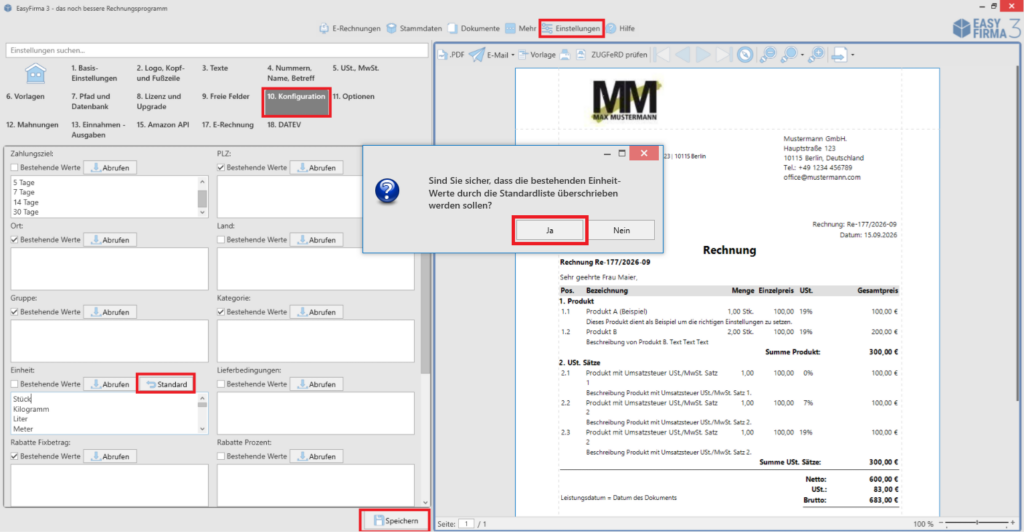Select Kilogramm in Einheit list
The width and height of the screenshot is (1024, 532).
pyautogui.click(x=31, y=409)
